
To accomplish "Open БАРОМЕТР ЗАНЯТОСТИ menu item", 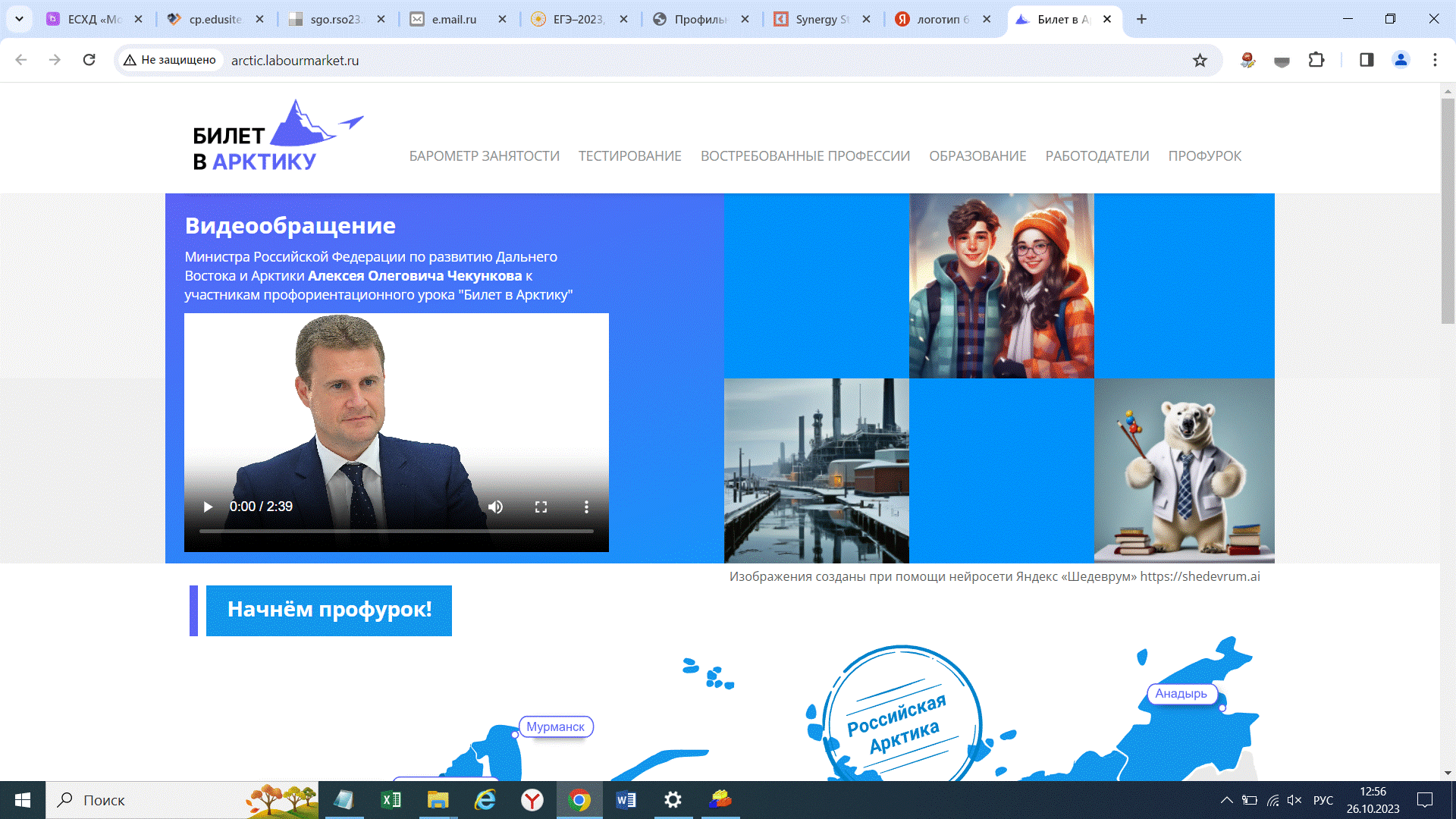I will point(485,155).
